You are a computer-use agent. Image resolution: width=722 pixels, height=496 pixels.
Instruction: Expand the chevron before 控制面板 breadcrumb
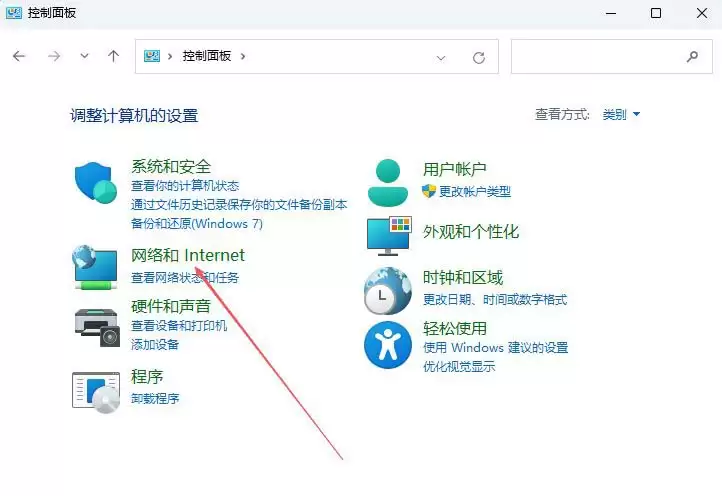pyautogui.click(x=170, y=56)
